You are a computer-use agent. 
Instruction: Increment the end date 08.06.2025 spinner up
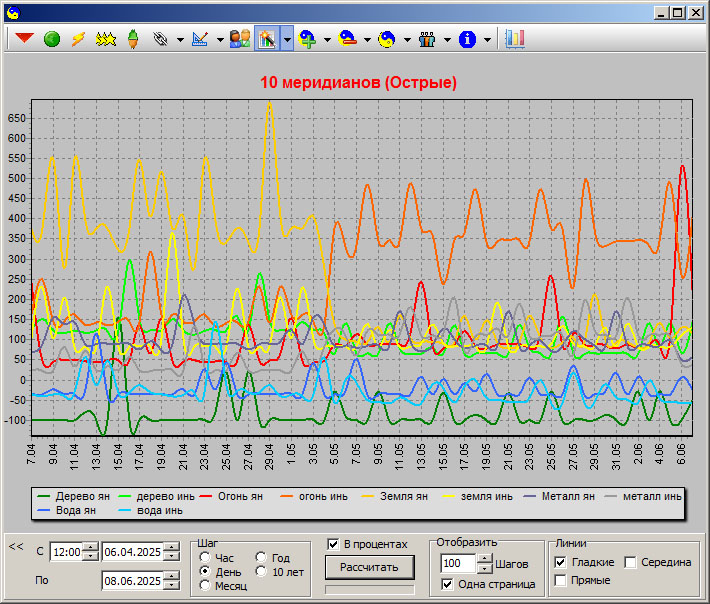click(172, 576)
